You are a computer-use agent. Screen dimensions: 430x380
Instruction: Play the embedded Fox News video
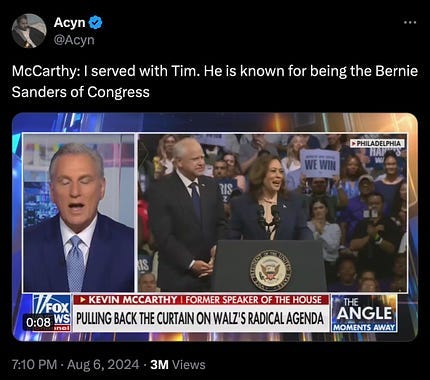coord(215,227)
